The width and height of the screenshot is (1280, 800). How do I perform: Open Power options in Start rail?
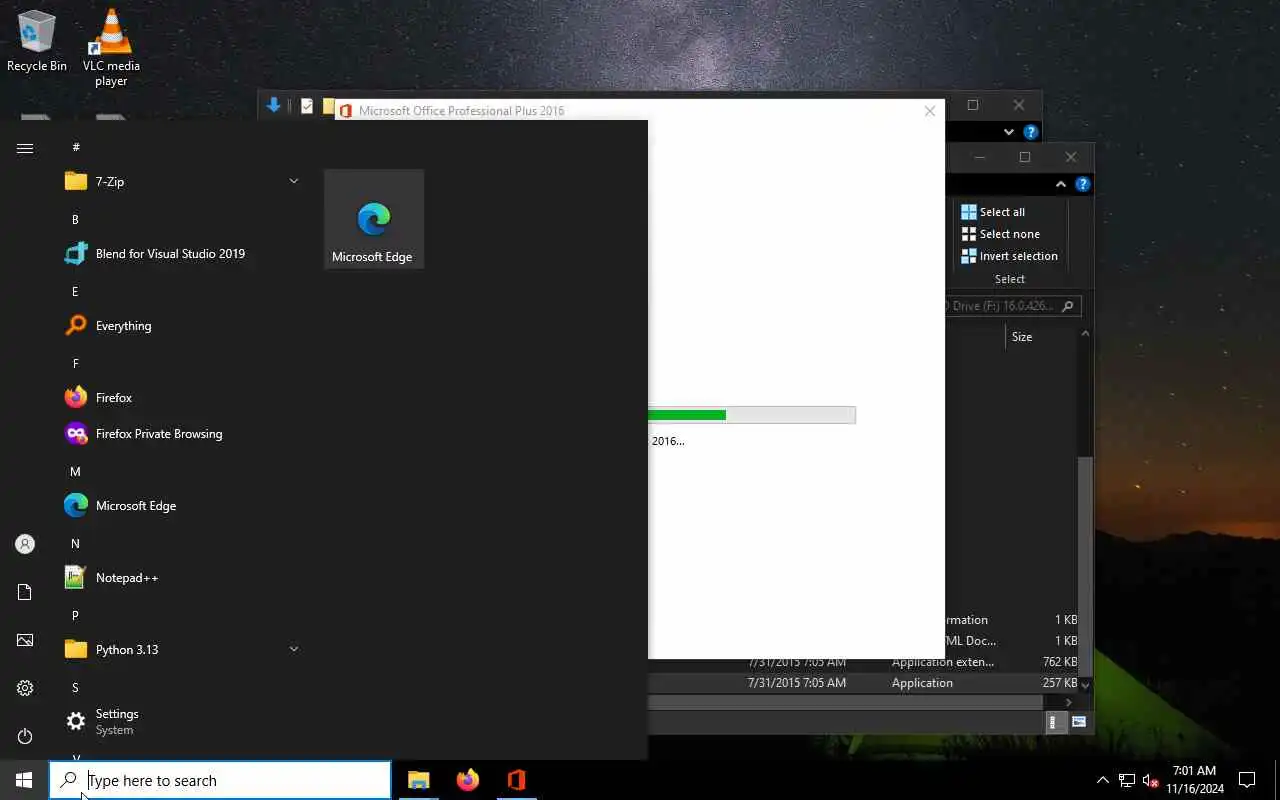click(x=25, y=736)
